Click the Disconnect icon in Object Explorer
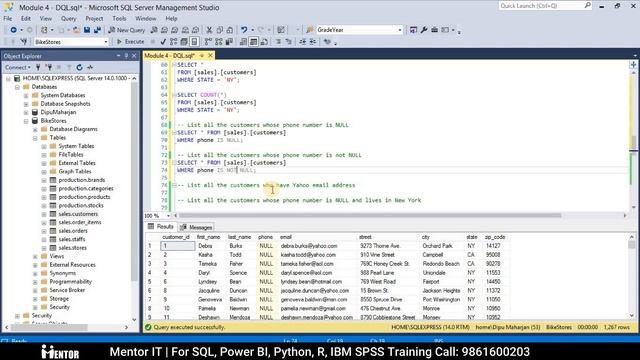 click(49, 67)
